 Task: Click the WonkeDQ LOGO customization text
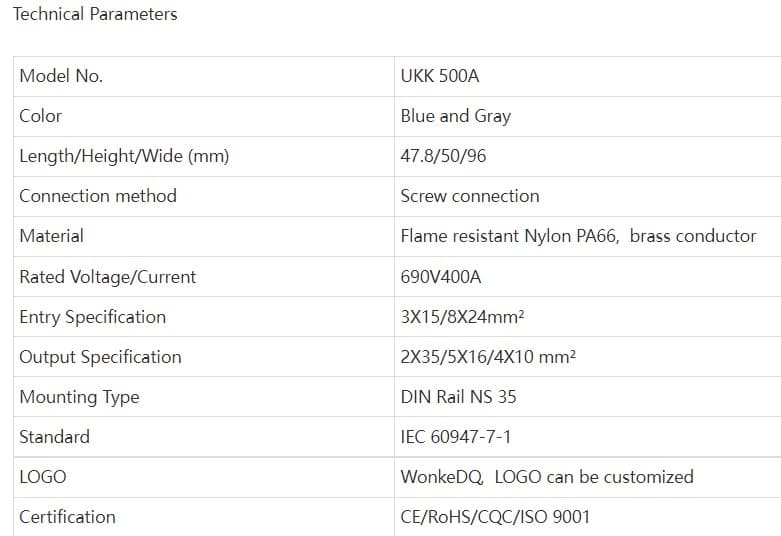point(547,477)
